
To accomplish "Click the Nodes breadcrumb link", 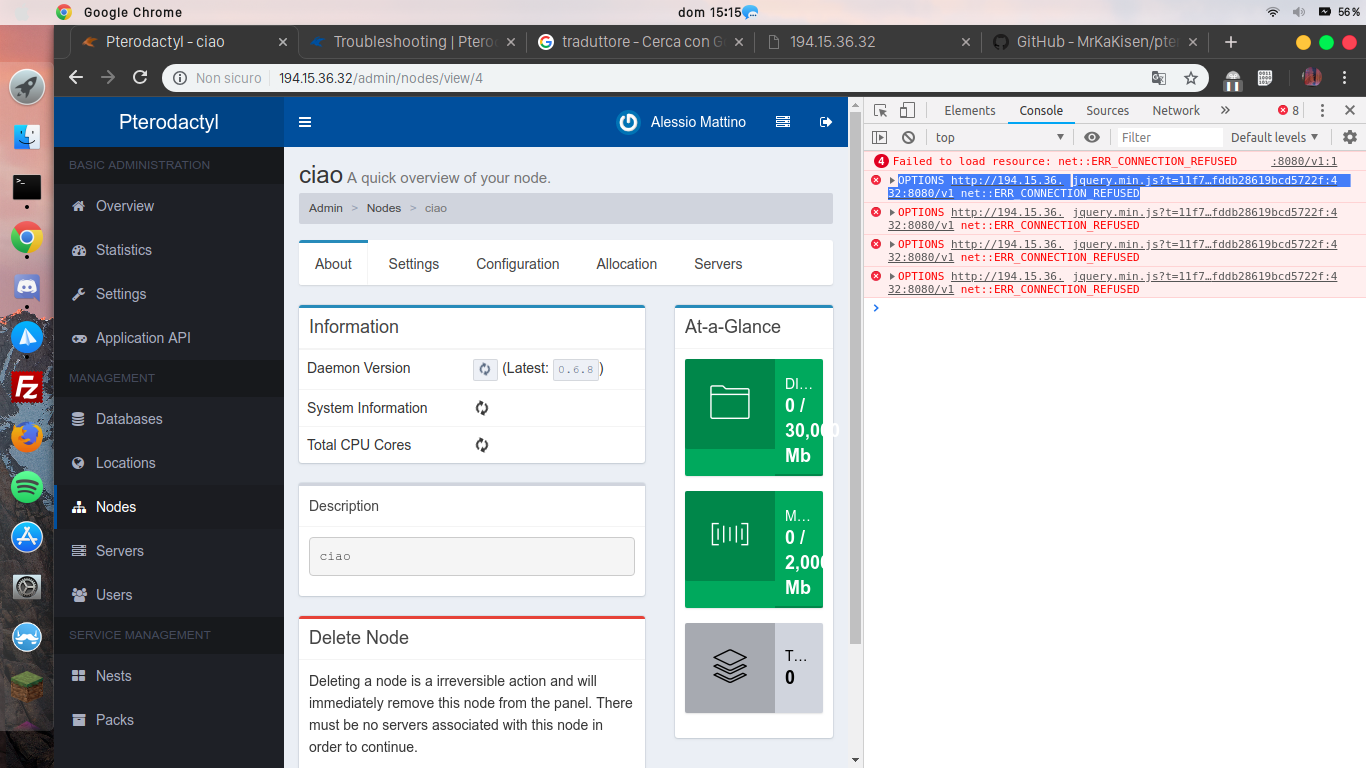I will [383, 208].
